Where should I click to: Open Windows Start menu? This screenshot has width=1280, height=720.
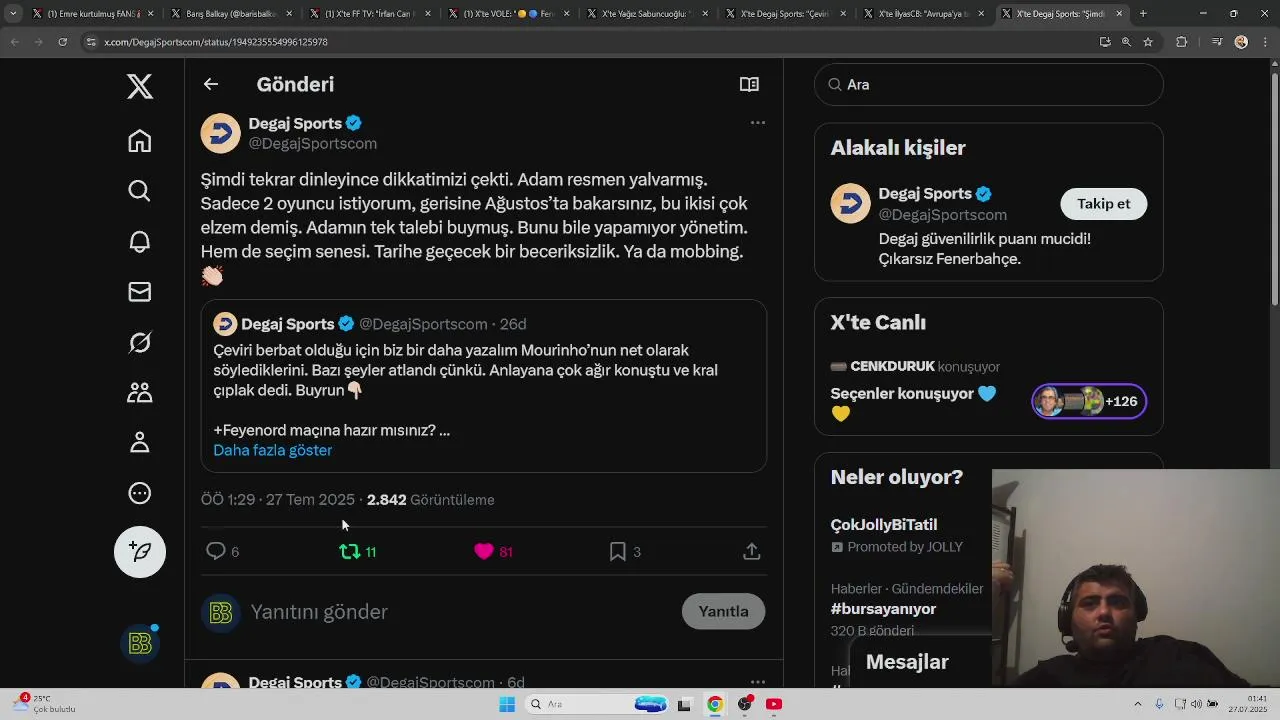507,704
